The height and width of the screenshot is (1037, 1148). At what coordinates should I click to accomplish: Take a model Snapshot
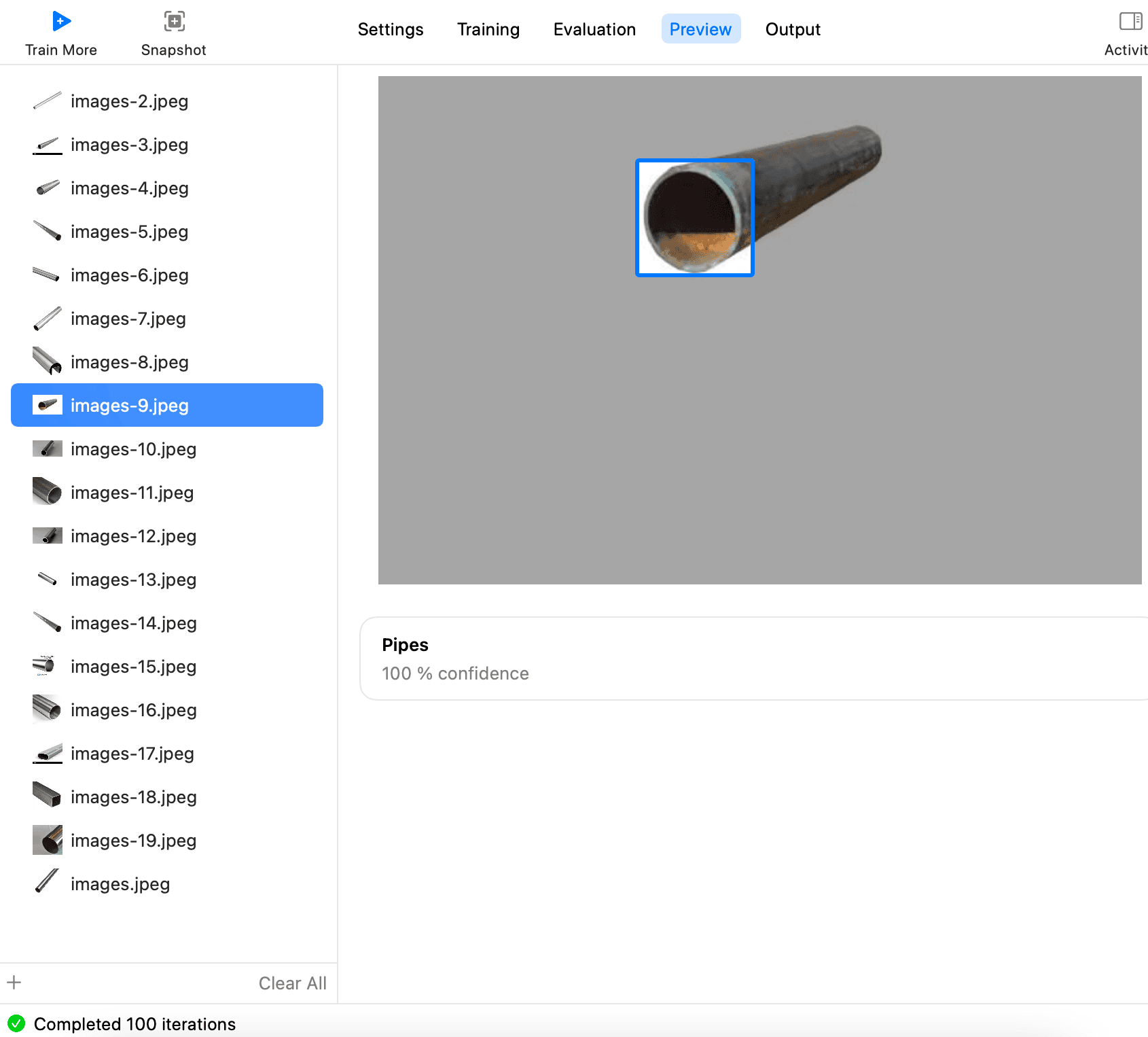pos(174,34)
